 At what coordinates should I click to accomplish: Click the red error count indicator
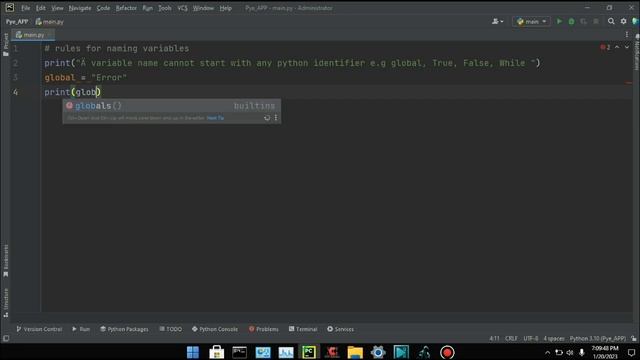[605, 47]
